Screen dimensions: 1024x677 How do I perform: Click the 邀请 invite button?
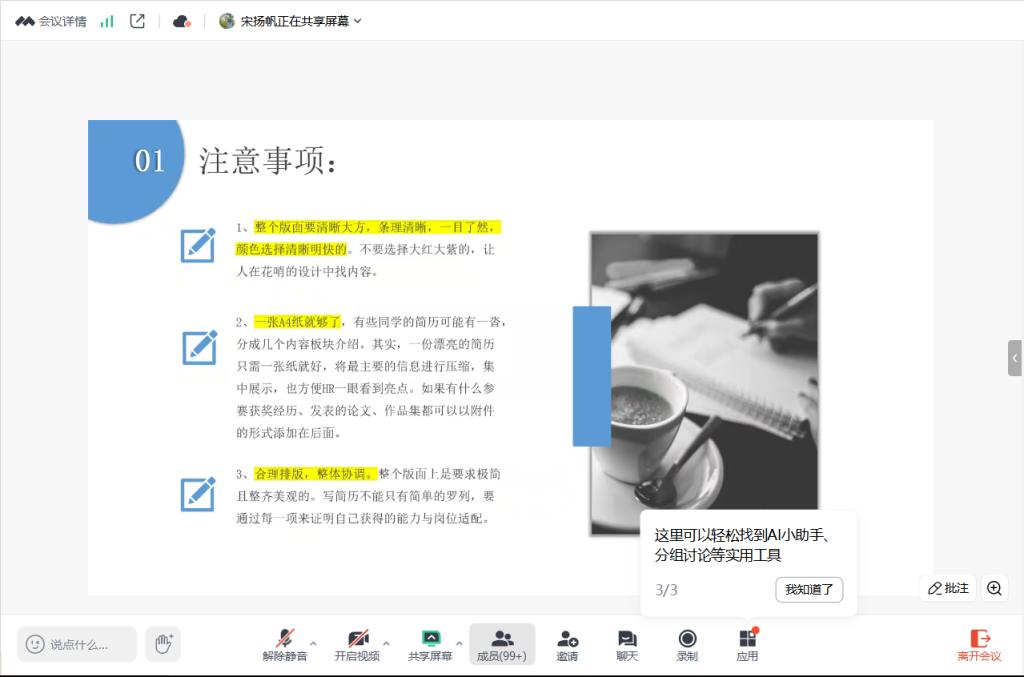[567, 644]
